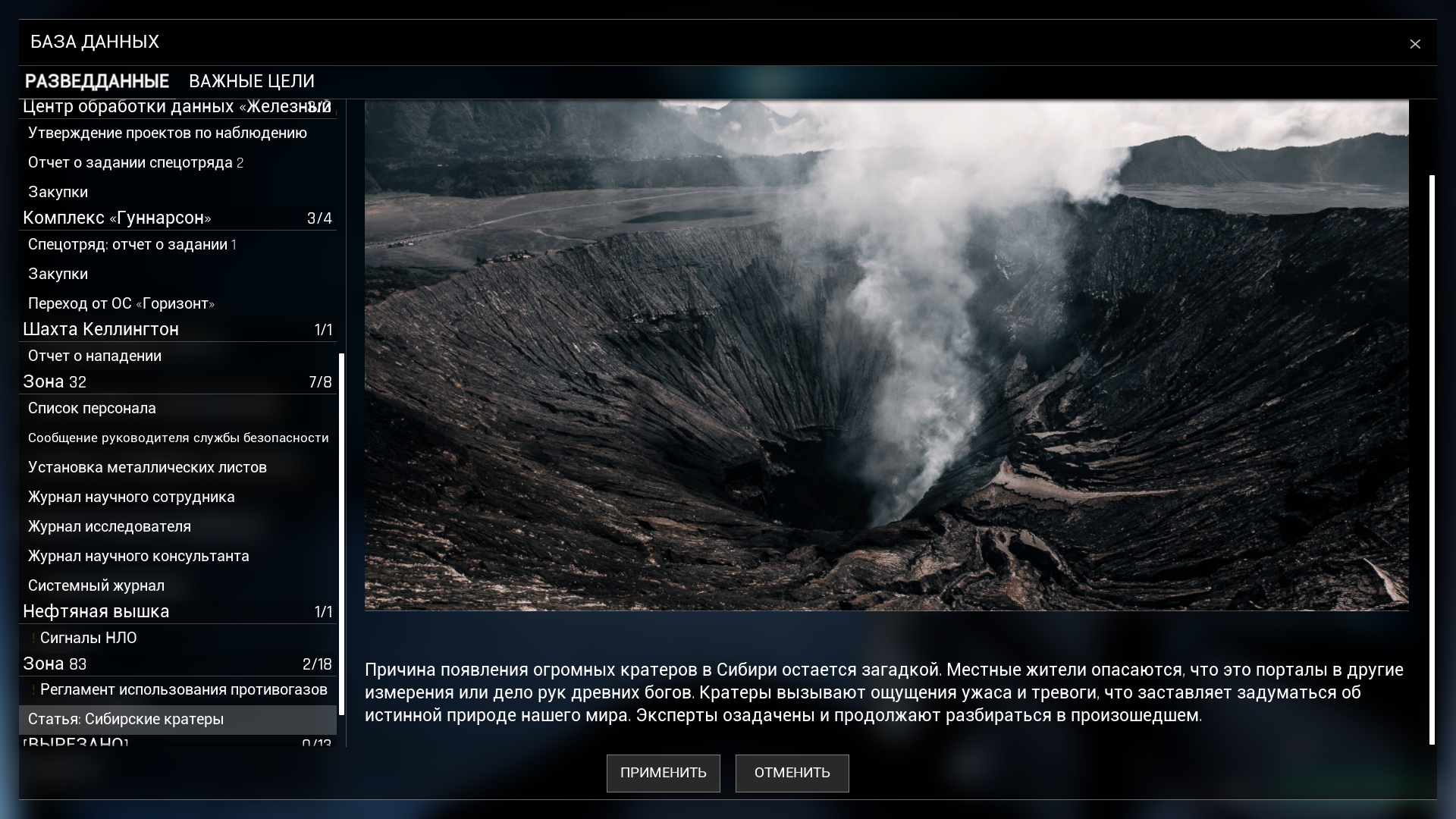Select the Разведданные tab

pyautogui.click(x=97, y=81)
